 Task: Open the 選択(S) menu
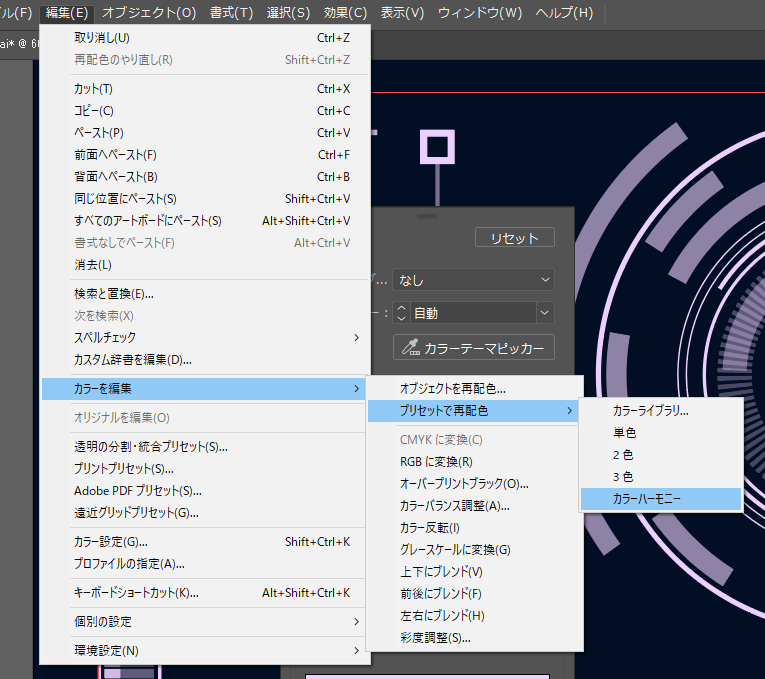tap(288, 12)
